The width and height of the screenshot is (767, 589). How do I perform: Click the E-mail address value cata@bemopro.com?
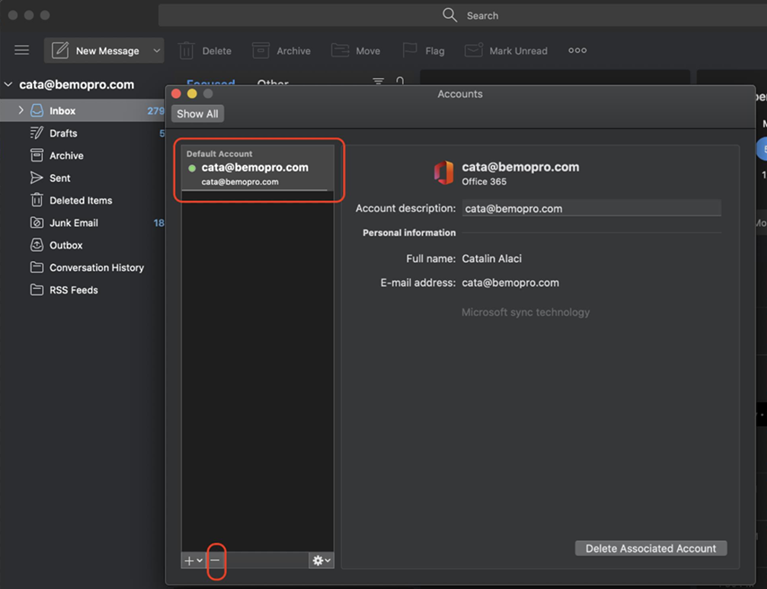point(510,283)
